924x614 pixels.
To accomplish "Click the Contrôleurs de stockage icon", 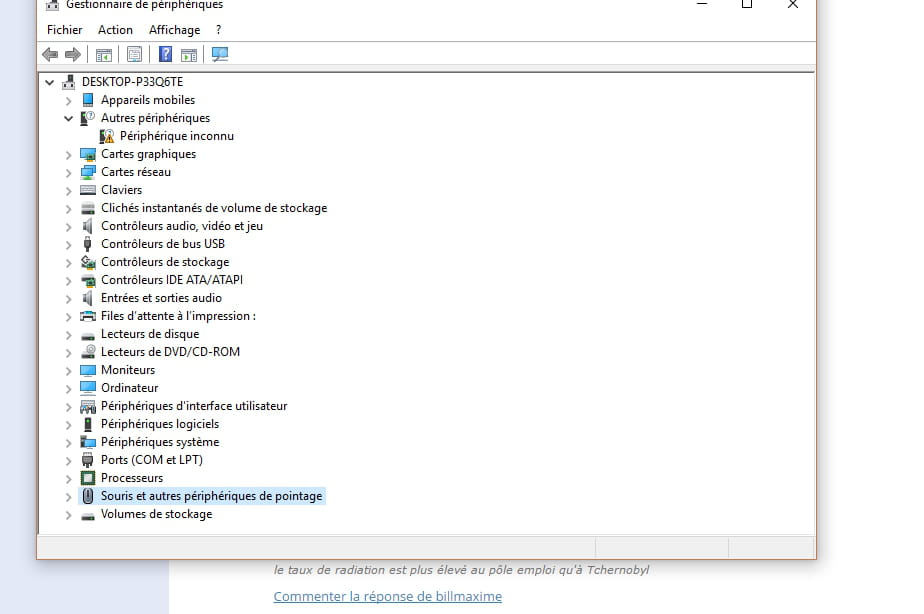I will 88,262.
